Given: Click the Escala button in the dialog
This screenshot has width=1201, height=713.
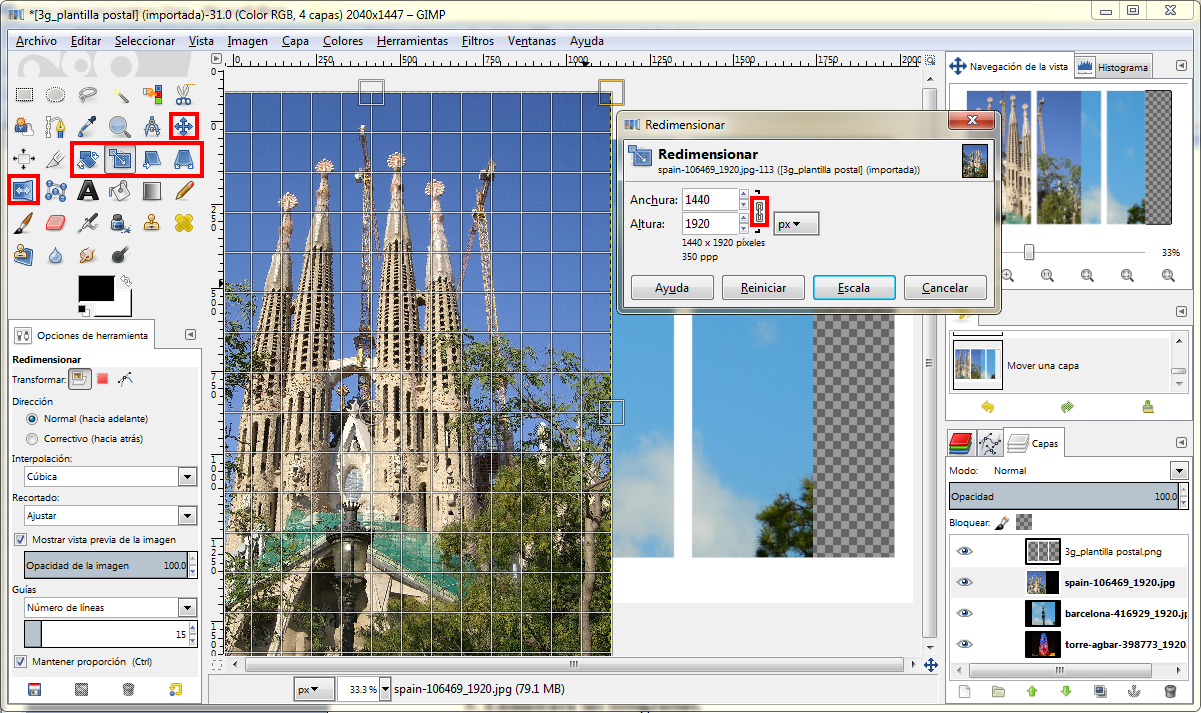Looking at the screenshot, I should coord(853,287).
